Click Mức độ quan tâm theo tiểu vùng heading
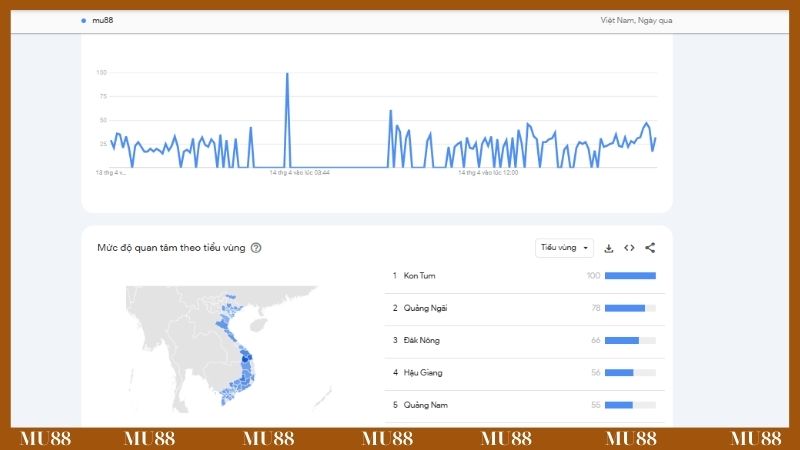 (171, 248)
